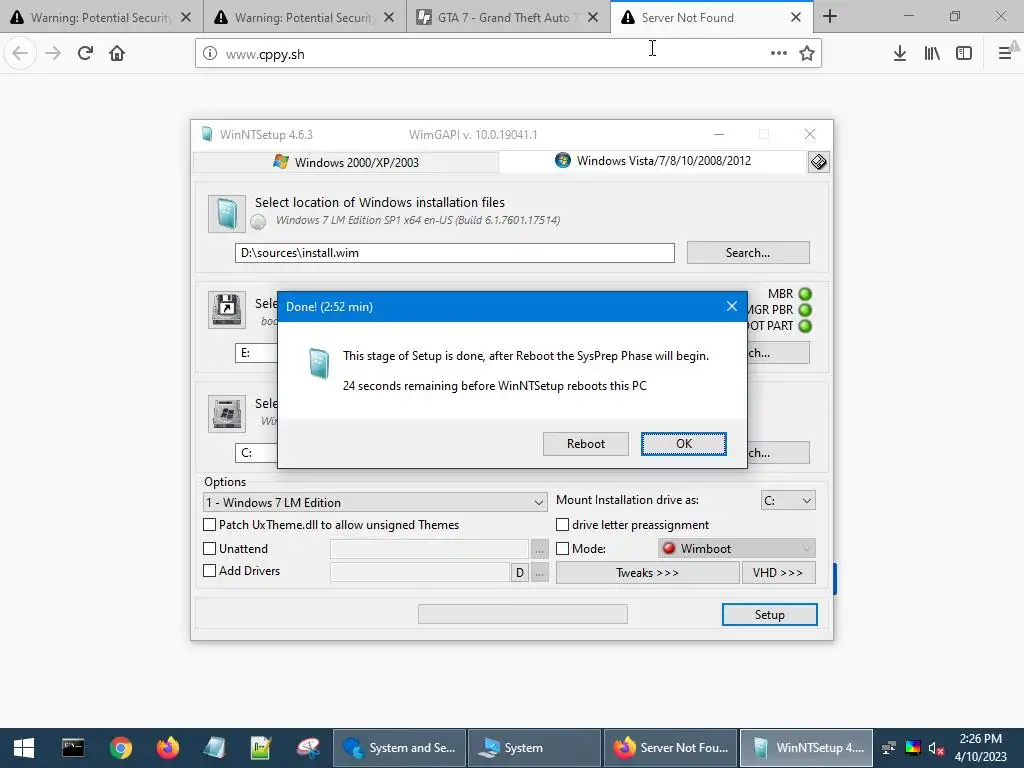Click the browser back arrow

tap(20, 53)
